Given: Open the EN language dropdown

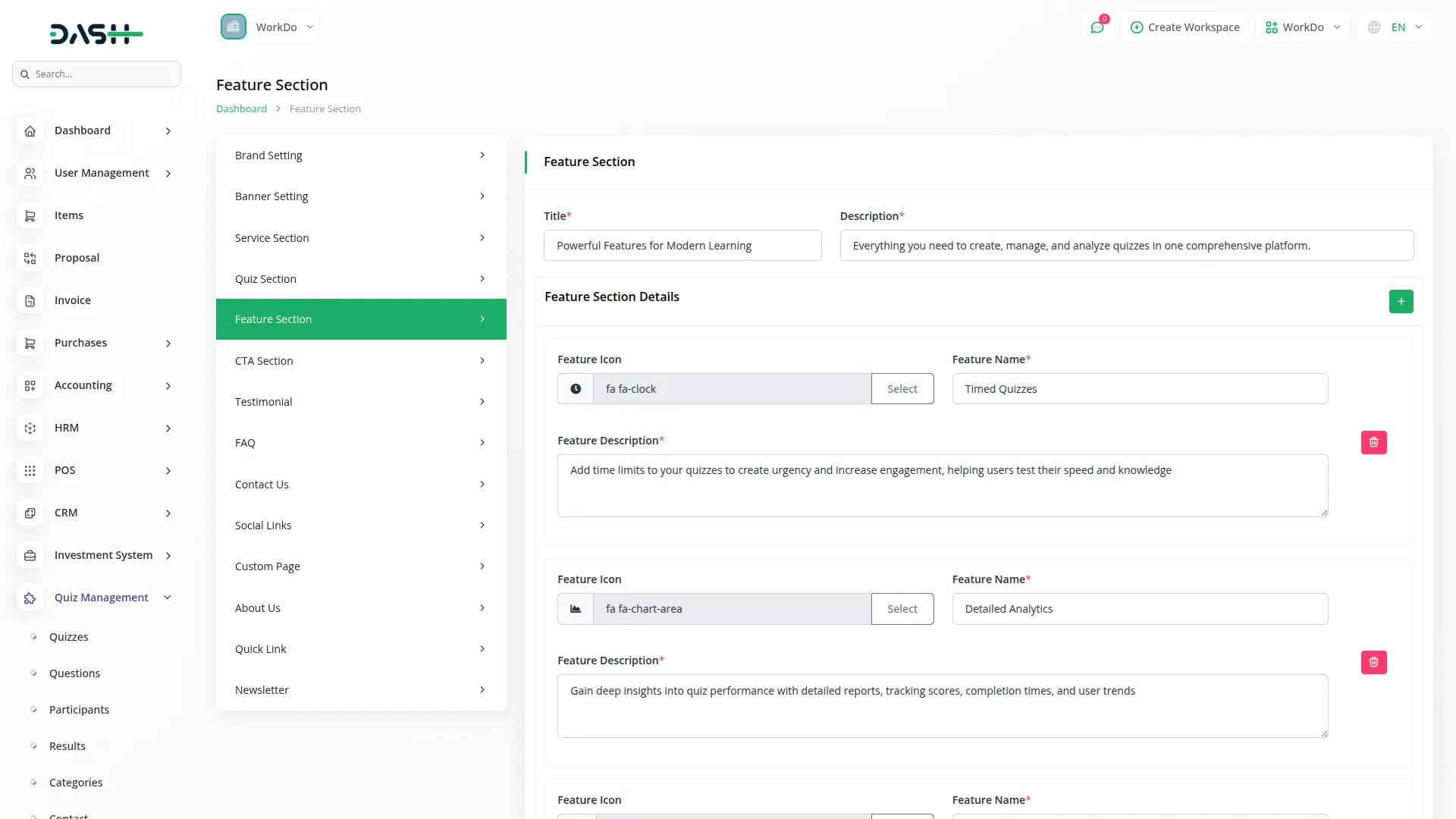Looking at the screenshot, I should point(1396,27).
